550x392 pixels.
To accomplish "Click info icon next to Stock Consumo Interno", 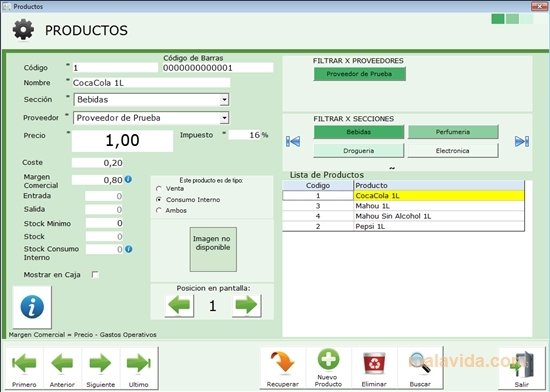I will (129, 249).
